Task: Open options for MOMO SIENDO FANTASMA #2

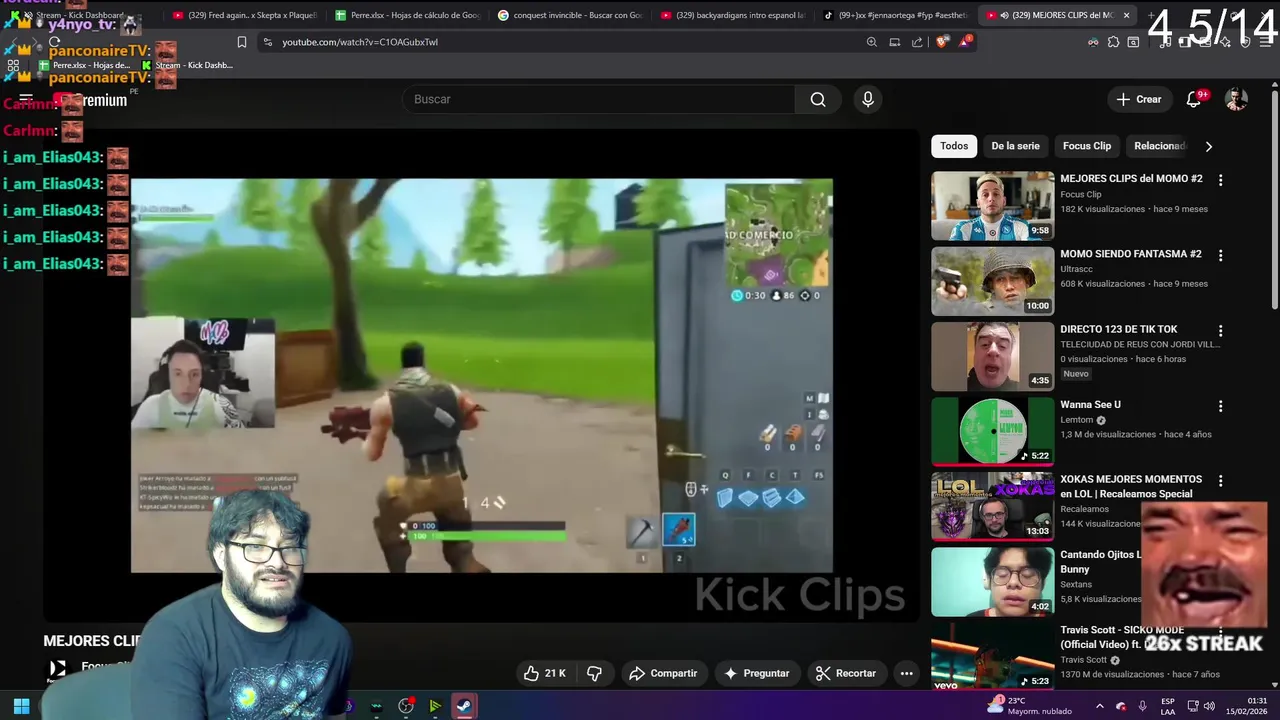Action: [x=1220, y=255]
